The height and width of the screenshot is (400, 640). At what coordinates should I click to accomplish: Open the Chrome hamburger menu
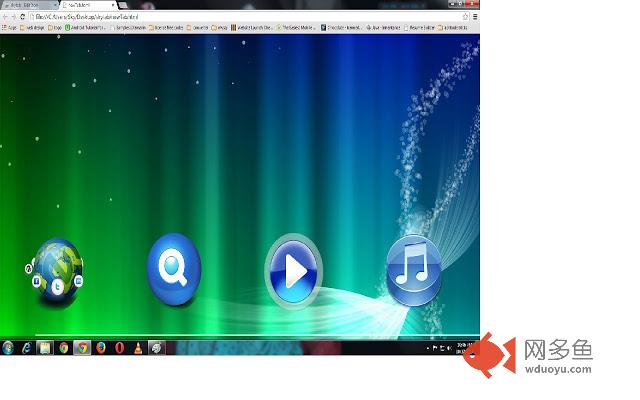[x=475, y=17]
